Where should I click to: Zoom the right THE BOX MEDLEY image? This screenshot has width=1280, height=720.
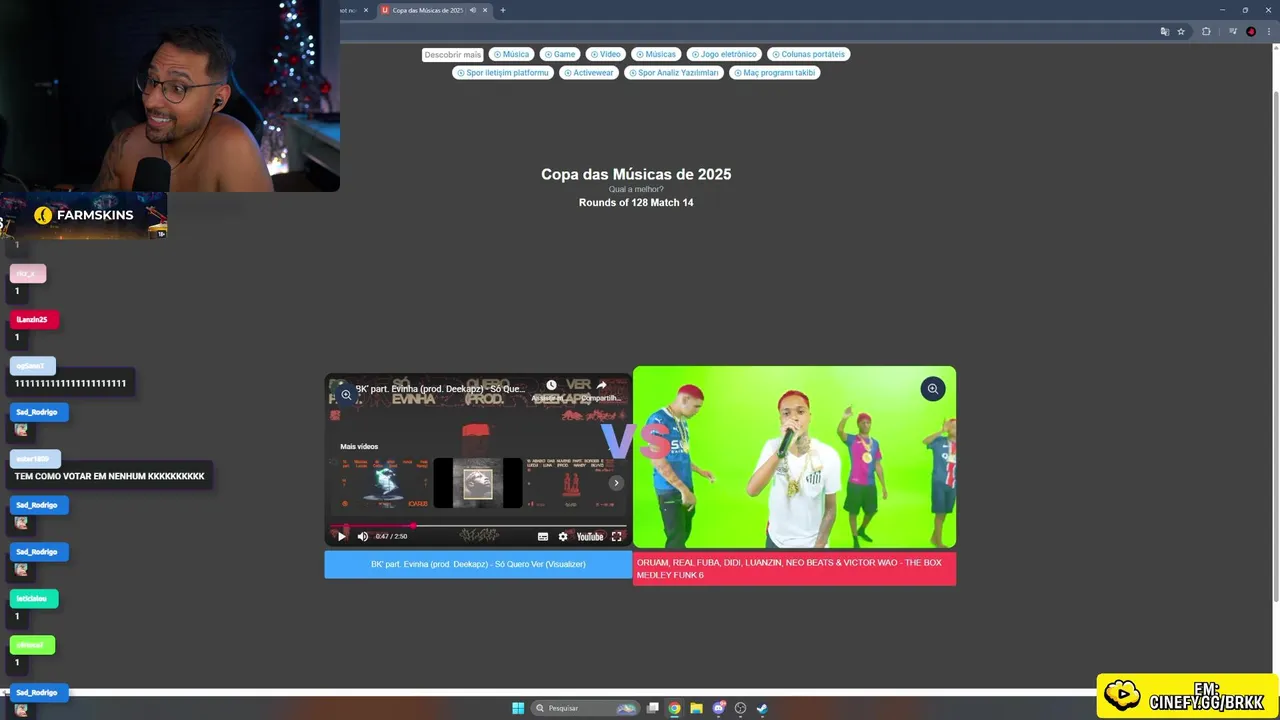point(932,389)
